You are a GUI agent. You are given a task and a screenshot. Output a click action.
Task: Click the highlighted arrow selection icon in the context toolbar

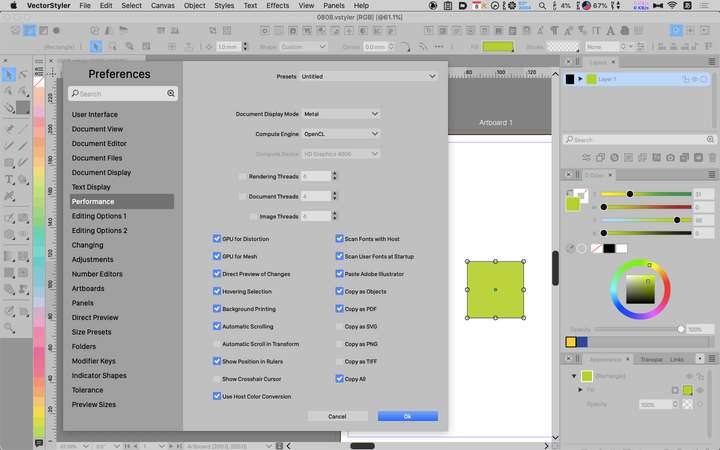coord(96,46)
